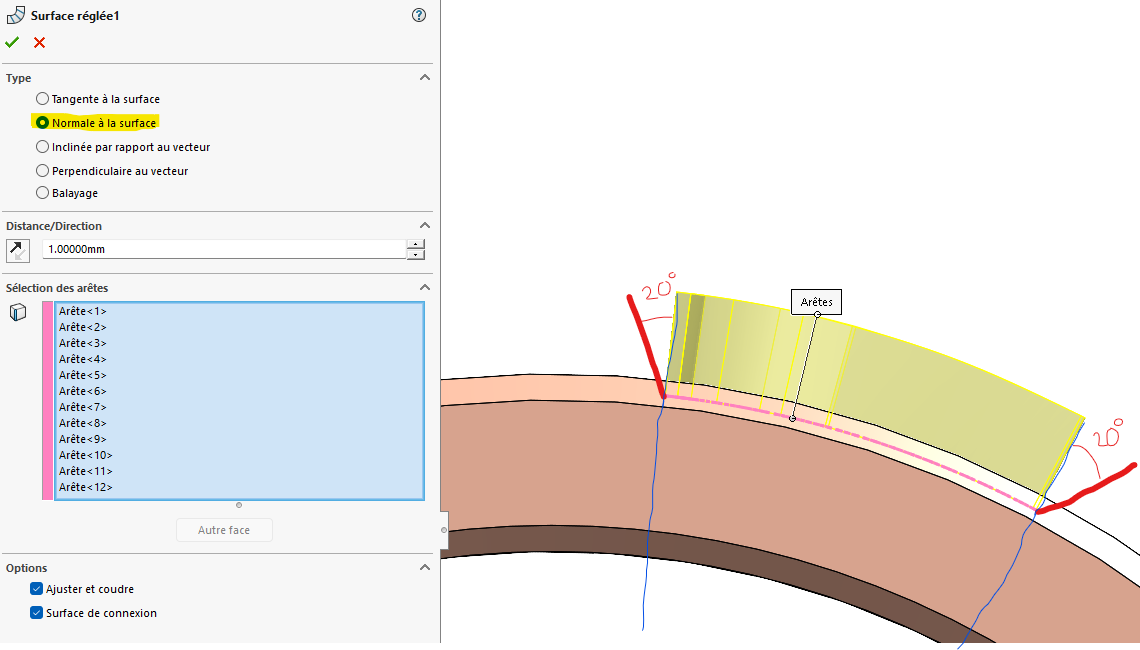Click the Surface réglée feature icon
The height and width of the screenshot is (650, 1140).
pos(16,15)
